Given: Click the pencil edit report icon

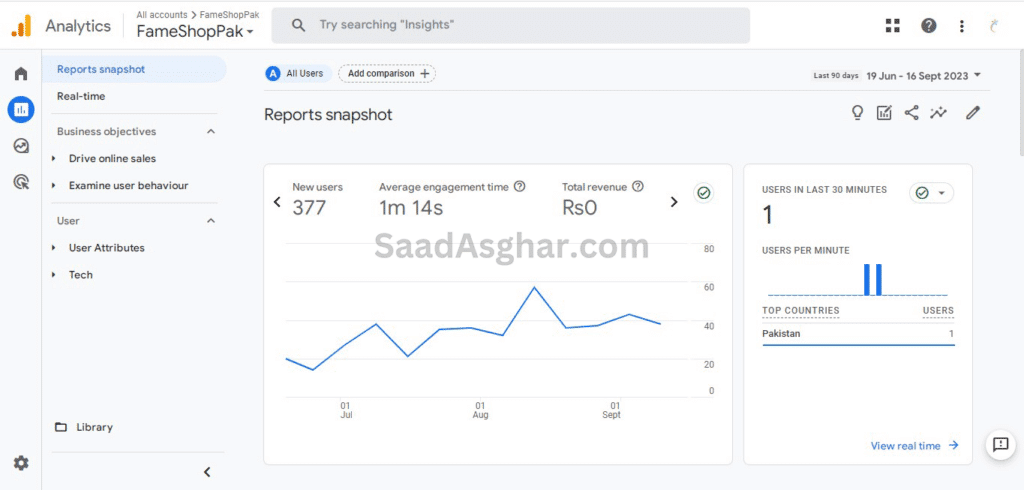Looking at the screenshot, I should pos(973,112).
